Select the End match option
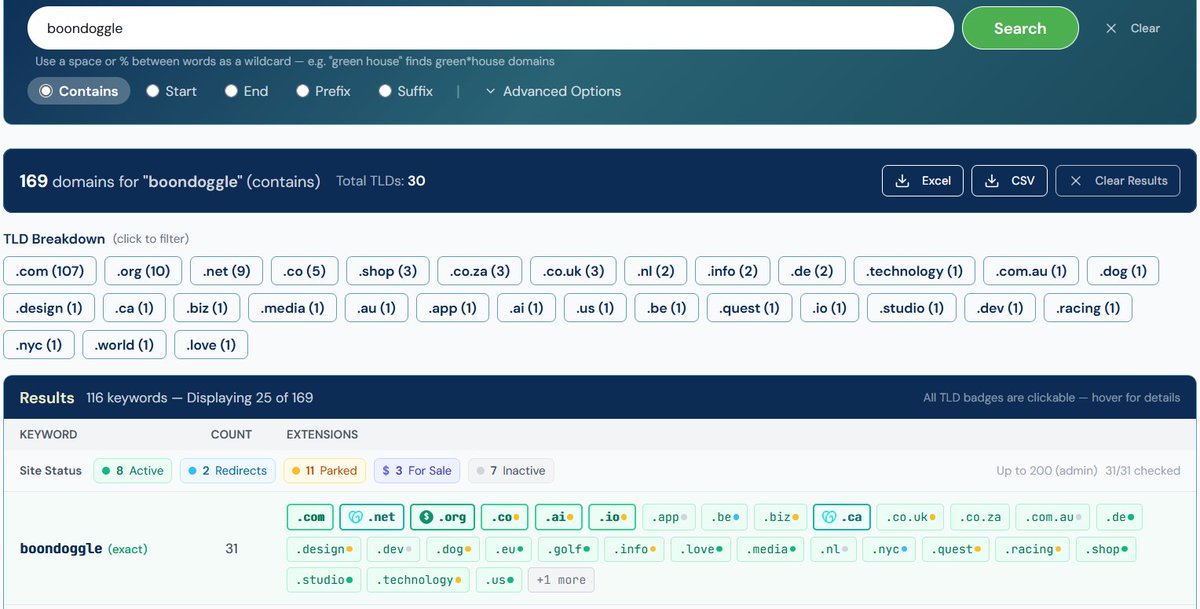Viewport: 1200px width, 609px height. 246,91
